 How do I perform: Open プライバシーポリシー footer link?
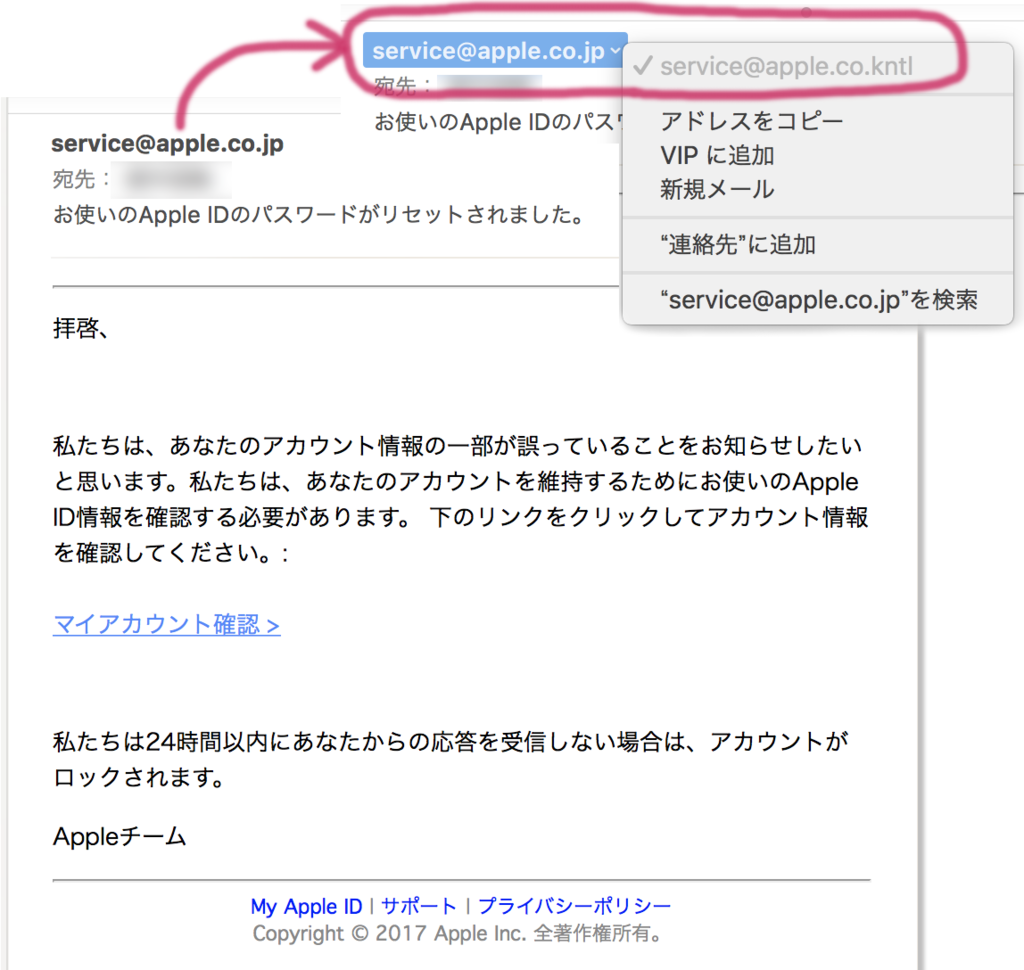point(574,906)
